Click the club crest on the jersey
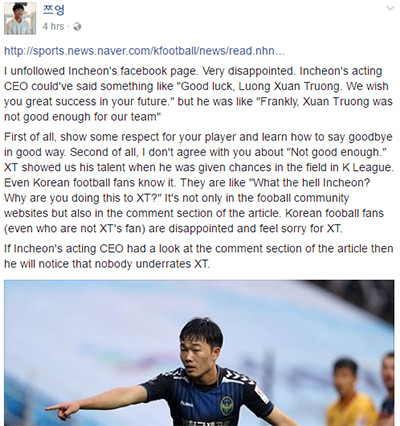Screen dimensions: 400x426 click(x=227, y=405)
